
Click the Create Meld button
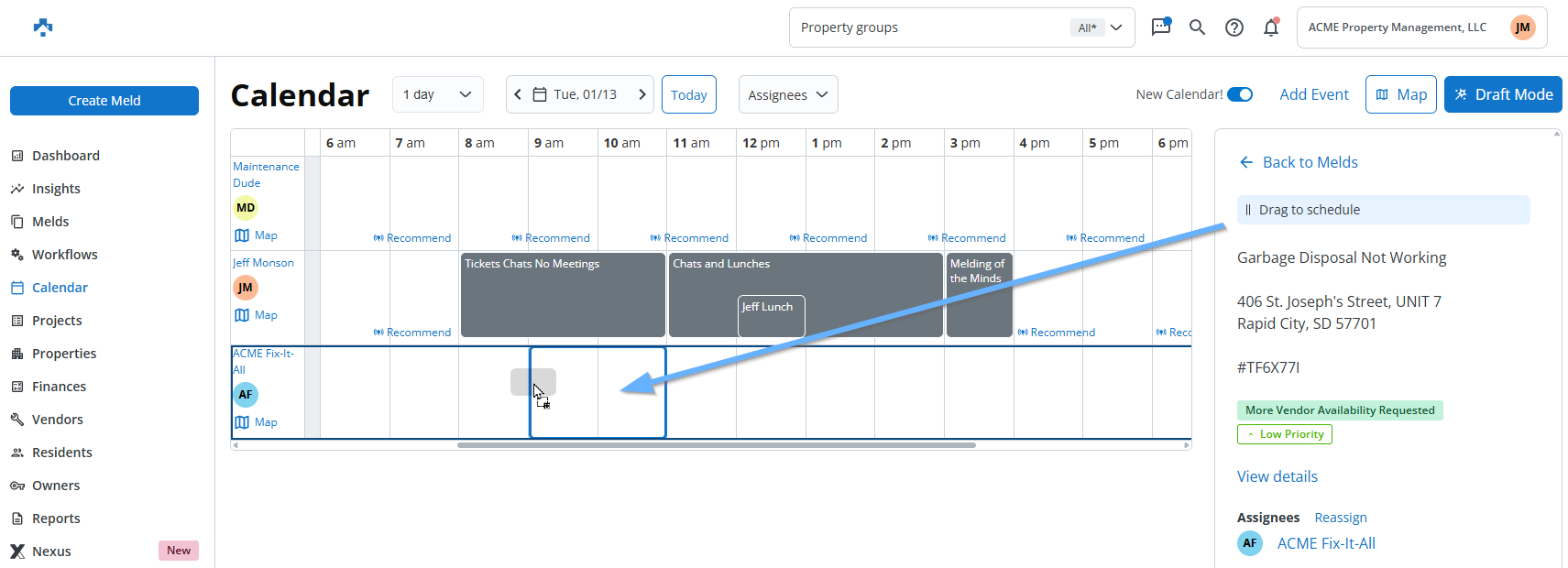(x=104, y=101)
